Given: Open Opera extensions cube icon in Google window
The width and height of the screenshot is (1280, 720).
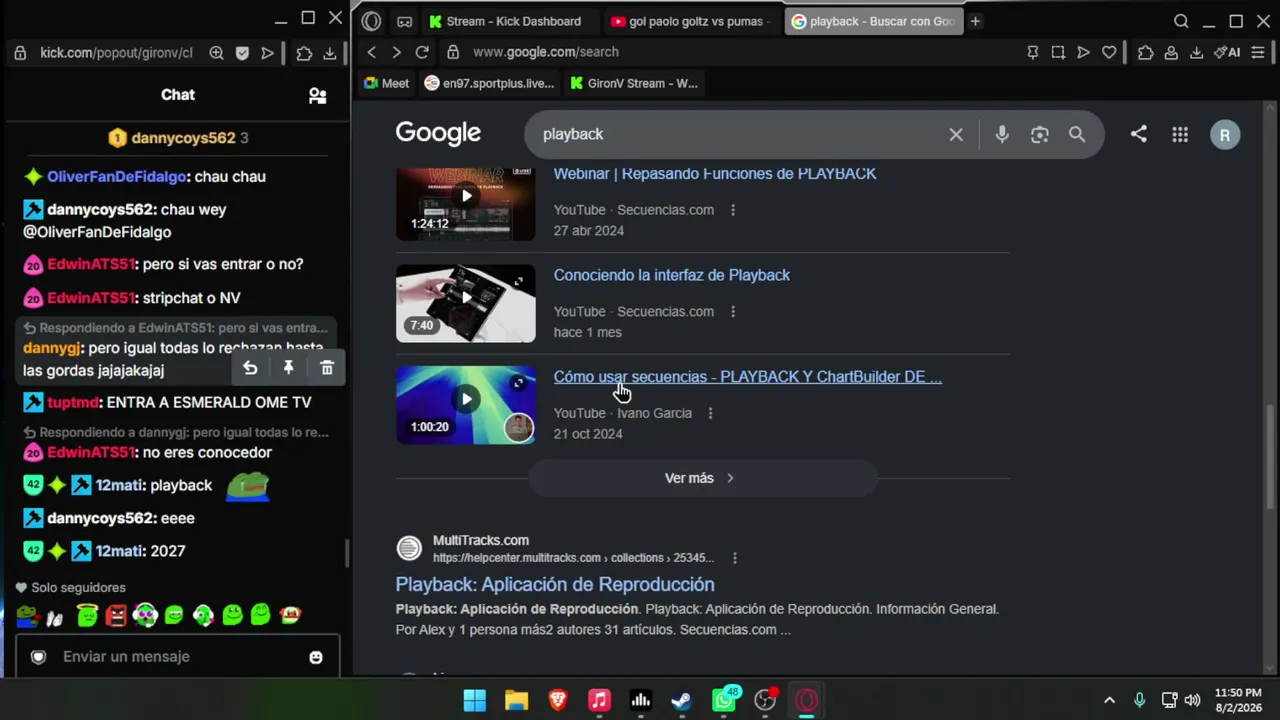Looking at the screenshot, I should [x=1146, y=52].
